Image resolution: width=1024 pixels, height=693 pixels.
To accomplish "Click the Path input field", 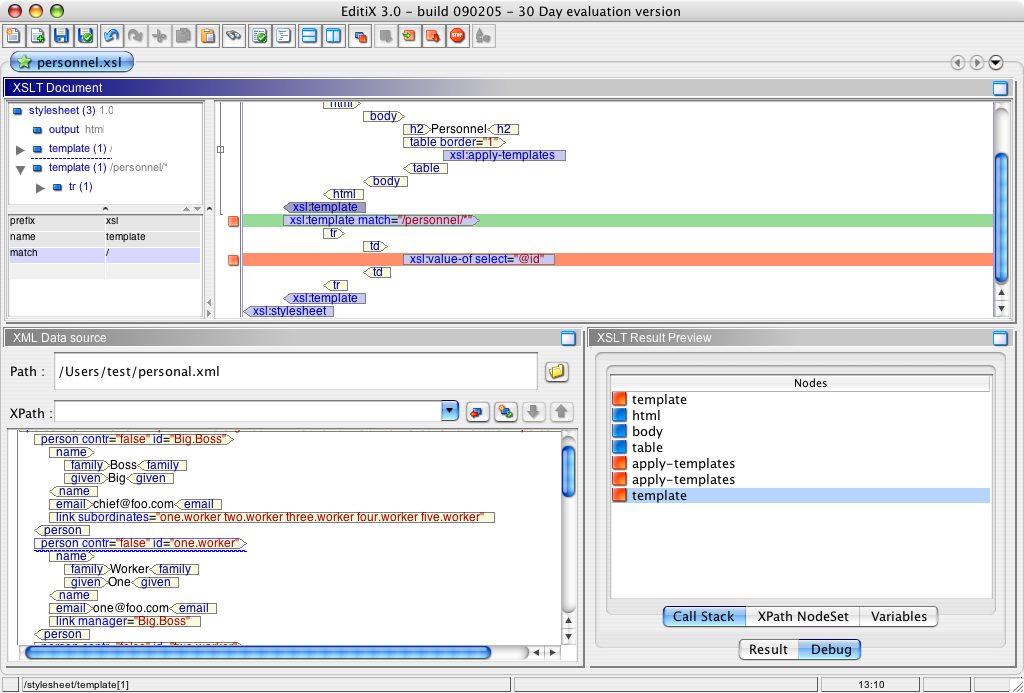I will [x=296, y=372].
